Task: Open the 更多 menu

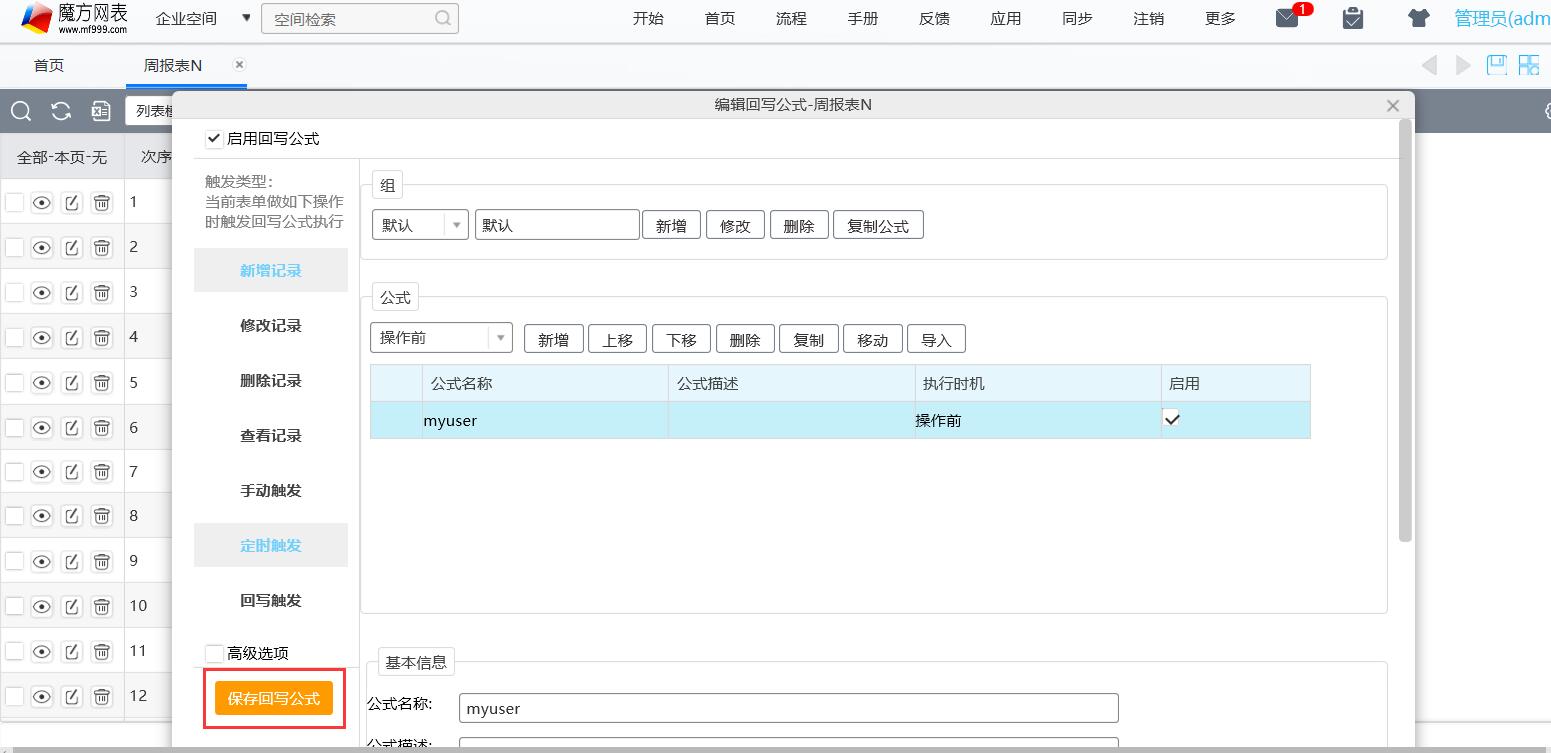Action: (x=1220, y=18)
